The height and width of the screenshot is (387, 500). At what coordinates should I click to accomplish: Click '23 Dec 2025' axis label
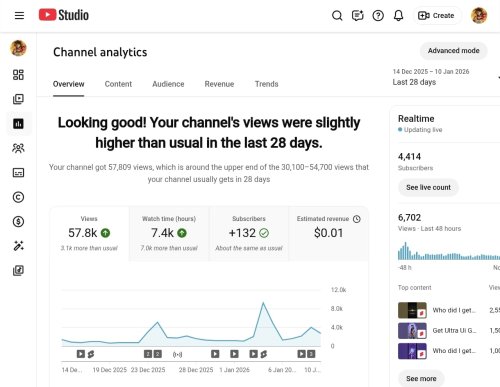pos(148,370)
